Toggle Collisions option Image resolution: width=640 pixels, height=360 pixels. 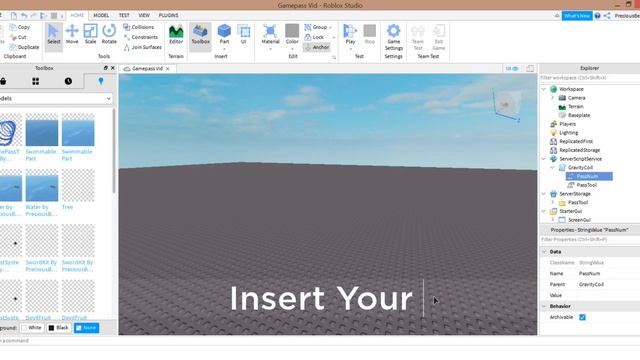point(139,27)
